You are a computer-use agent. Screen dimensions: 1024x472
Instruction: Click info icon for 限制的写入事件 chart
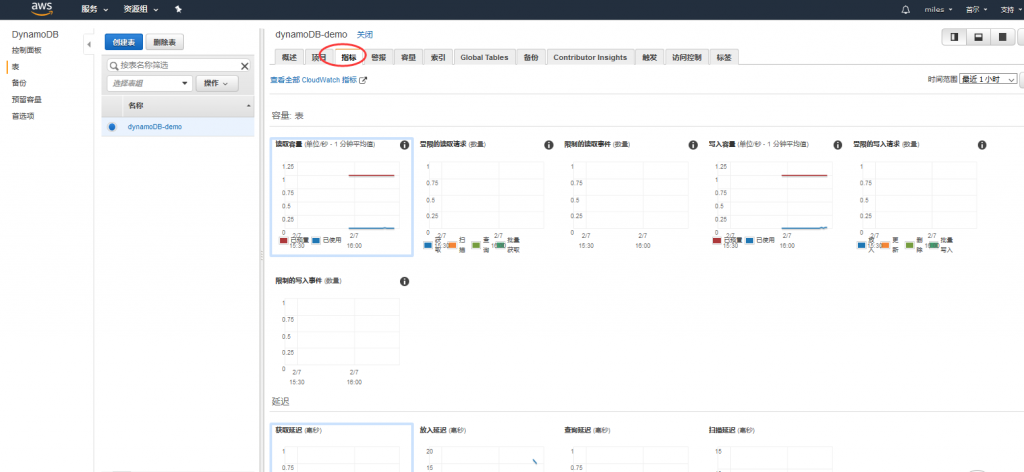(x=404, y=281)
